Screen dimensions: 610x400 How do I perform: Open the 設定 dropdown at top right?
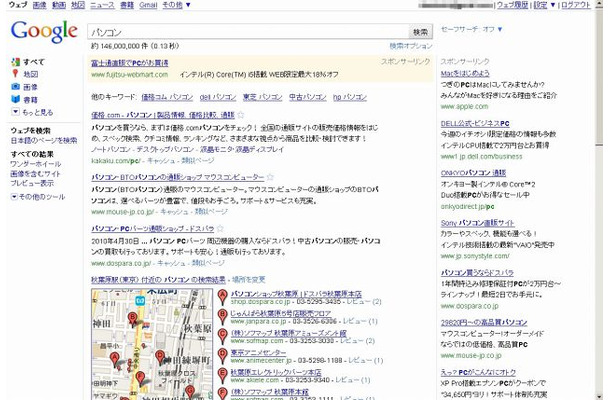click(x=545, y=5)
